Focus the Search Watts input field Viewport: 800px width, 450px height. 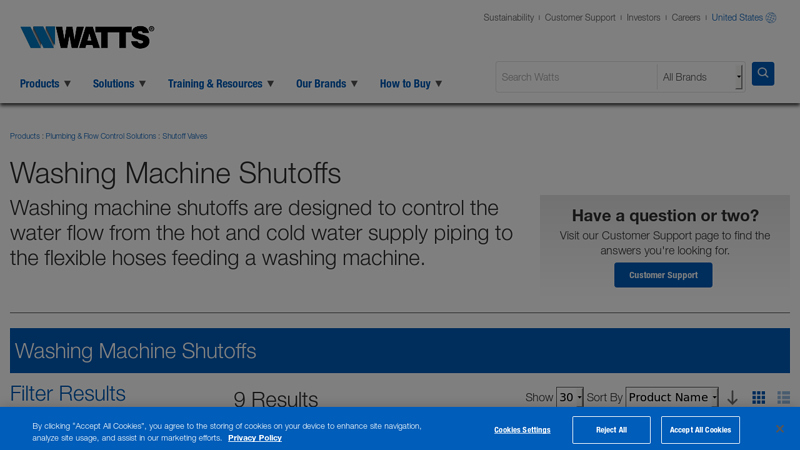coord(576,77)
